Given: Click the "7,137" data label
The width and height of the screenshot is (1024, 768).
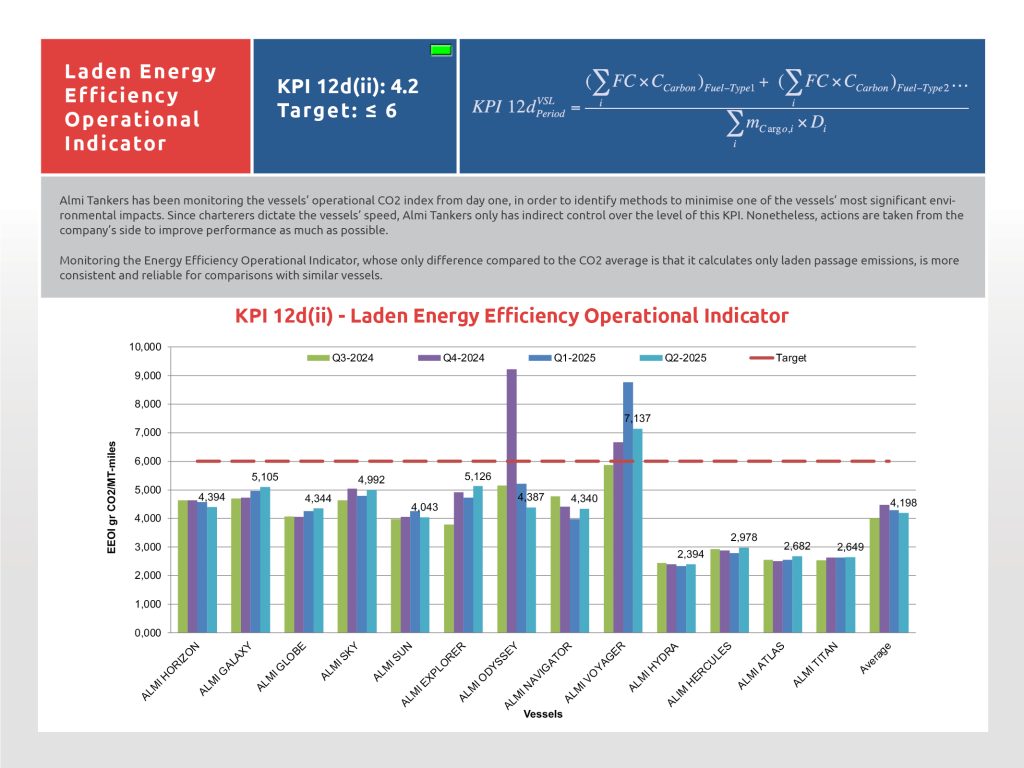Looking at the screenshot, I should click(x=637, y=419).
